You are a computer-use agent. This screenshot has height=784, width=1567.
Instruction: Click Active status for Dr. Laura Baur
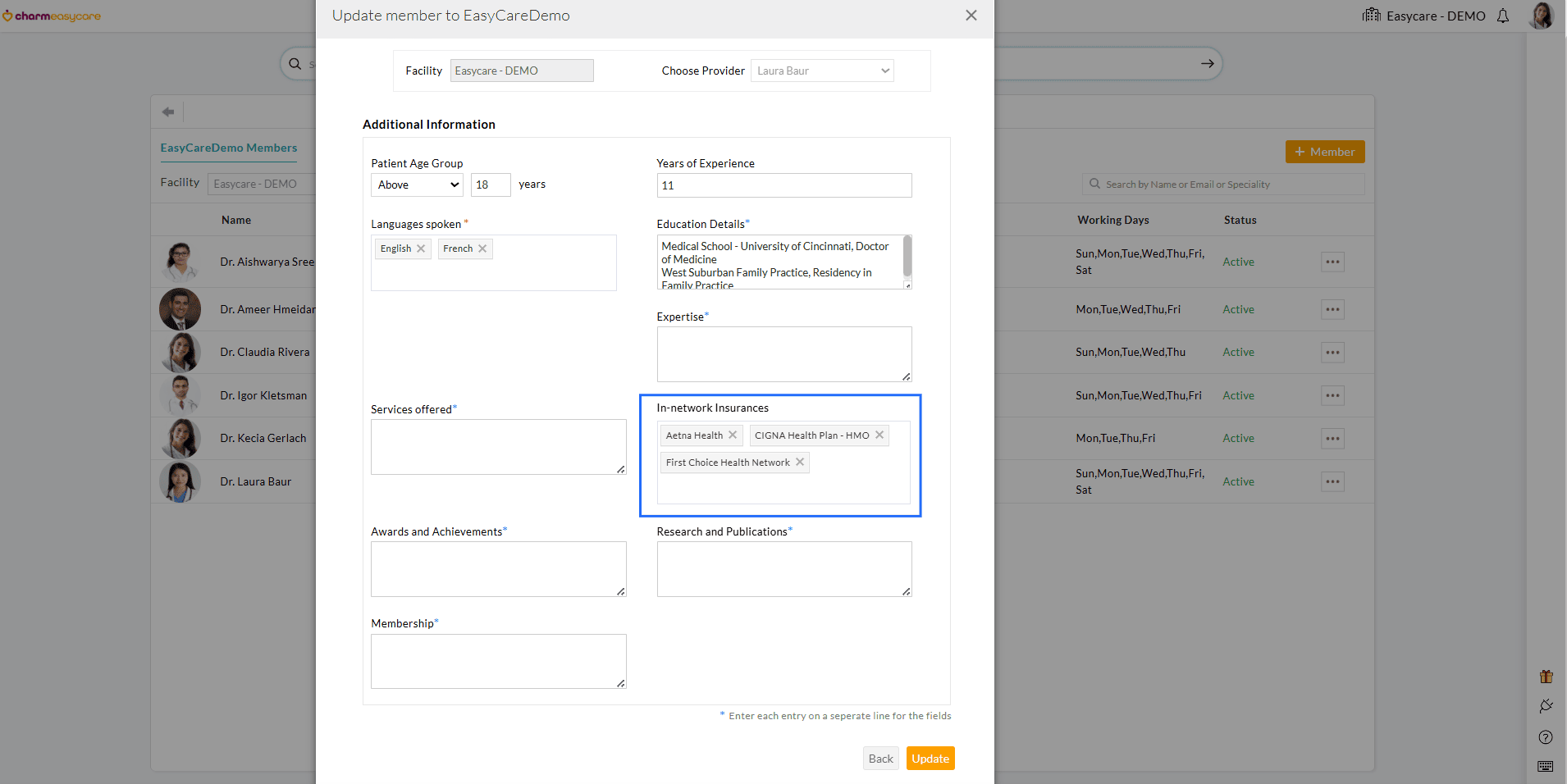pos(1238,481)
